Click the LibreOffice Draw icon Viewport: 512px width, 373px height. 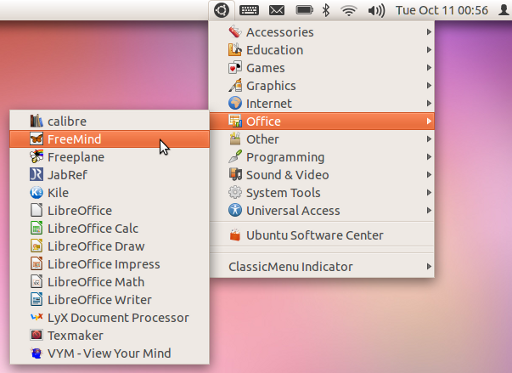pos(36,246)
